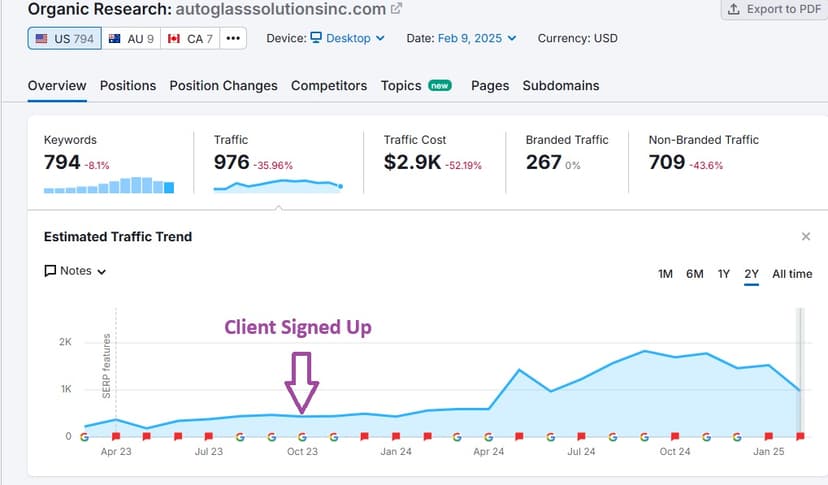This screenshot has height=485, width=828.
Task: Click the Traffic sparkline chart
Action: coord(278,185)
